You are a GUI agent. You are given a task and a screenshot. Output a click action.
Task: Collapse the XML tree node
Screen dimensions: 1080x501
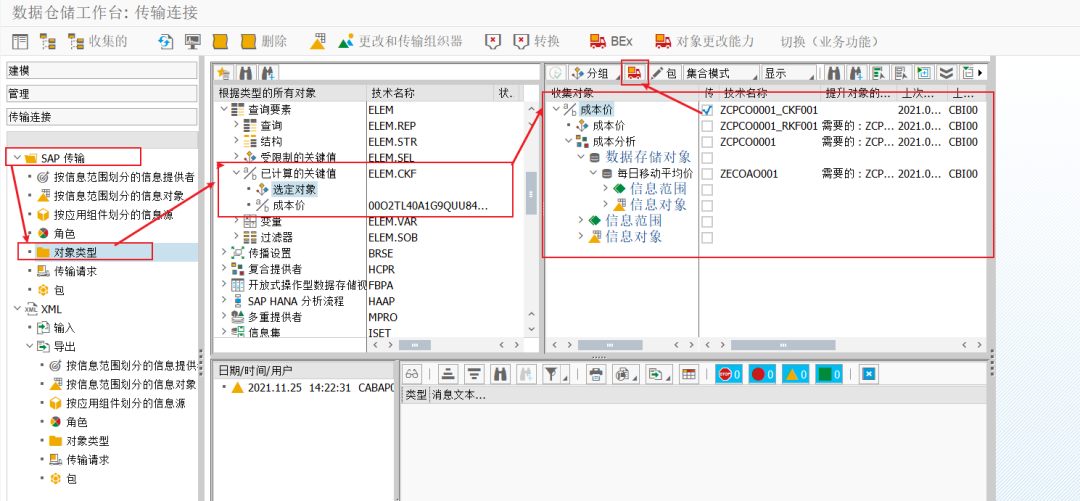(x=16, y=309)
